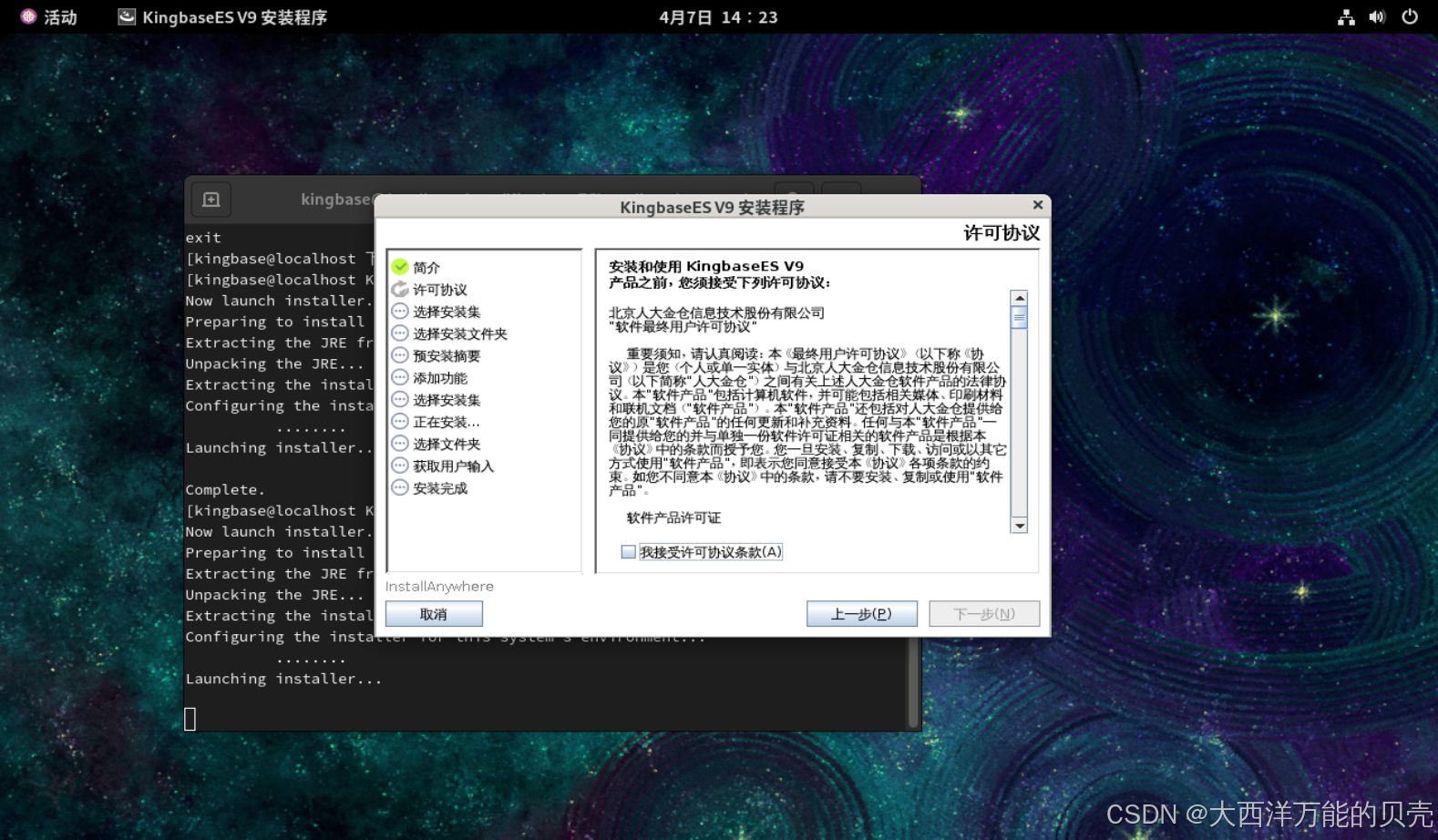Click the 北京人大金仓信息技术股份有限公司 line
This screenshot has height=840, width=1438.
pyautogui.click(x=716, y=312)
